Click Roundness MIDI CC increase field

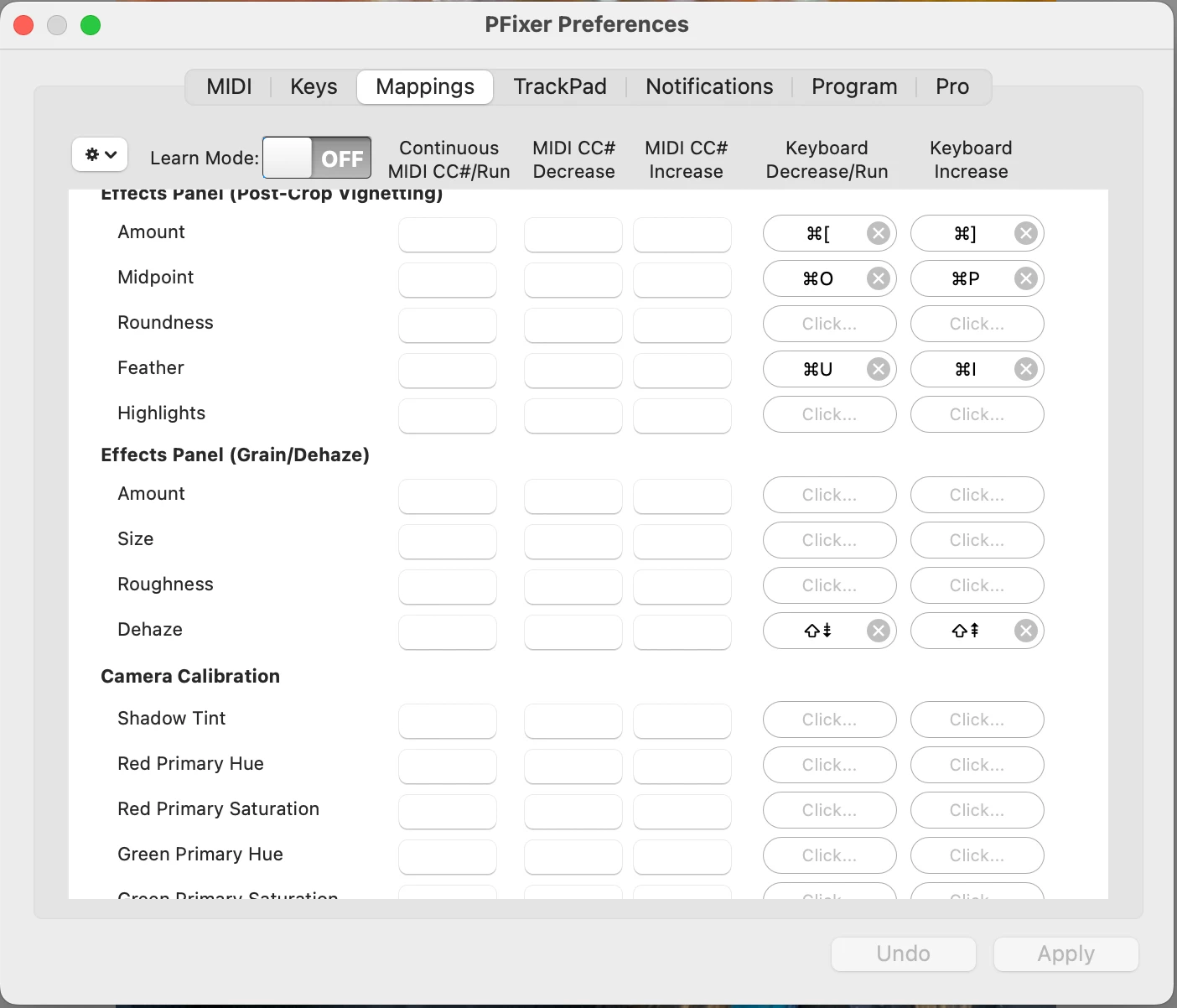point(682,325)
